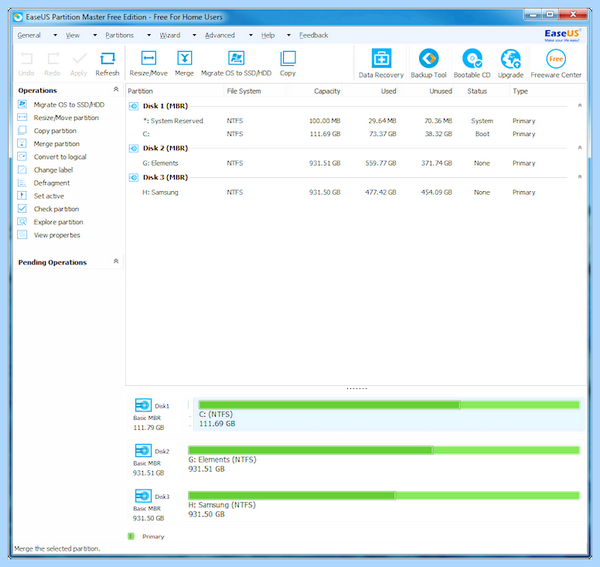Open the Partitions menu dropdown arrow
Viewport: 600px width, 567px height.
click(x=149, y=35)
